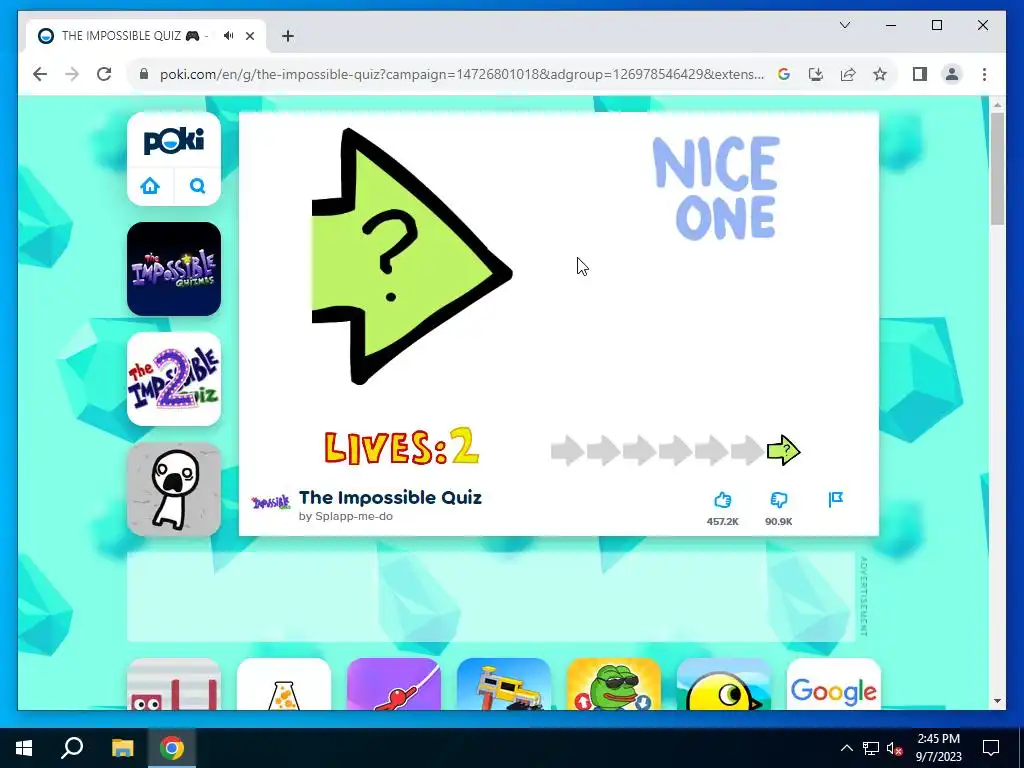Screen dimensions: 1024x768
Task: Click the small green skip arrow
Action: point(783,451)
